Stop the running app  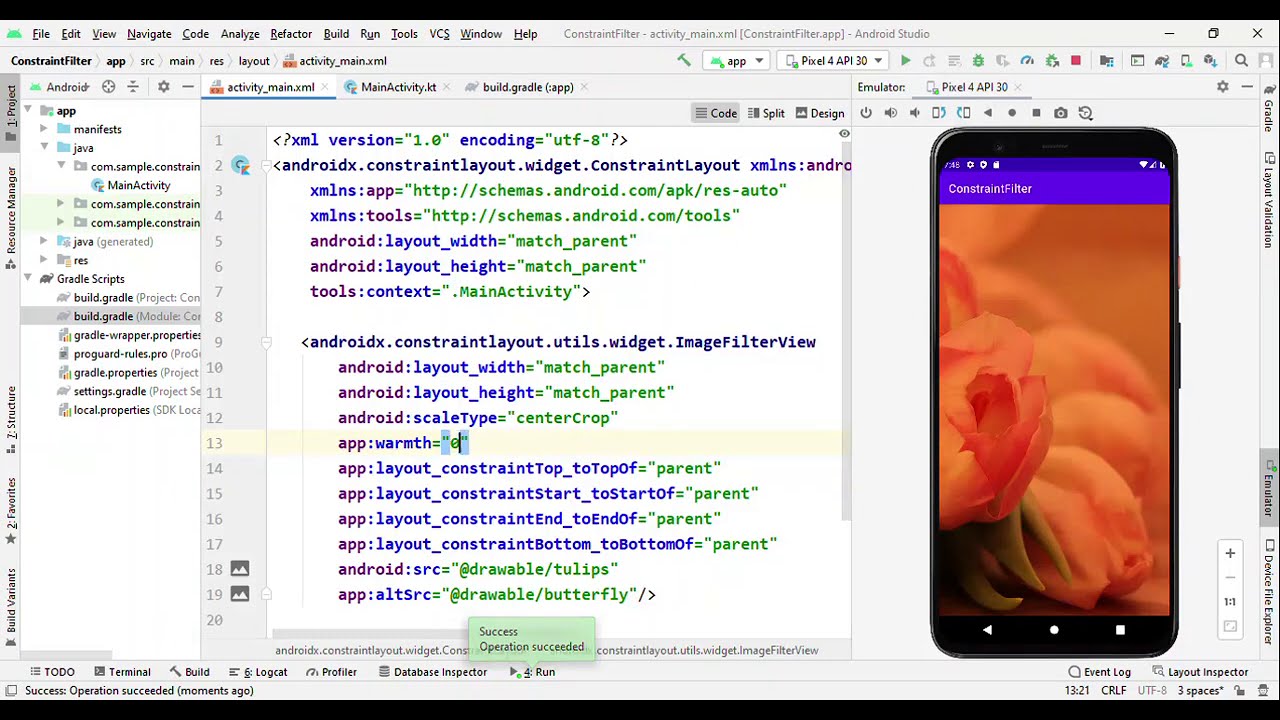[1076, 61]
